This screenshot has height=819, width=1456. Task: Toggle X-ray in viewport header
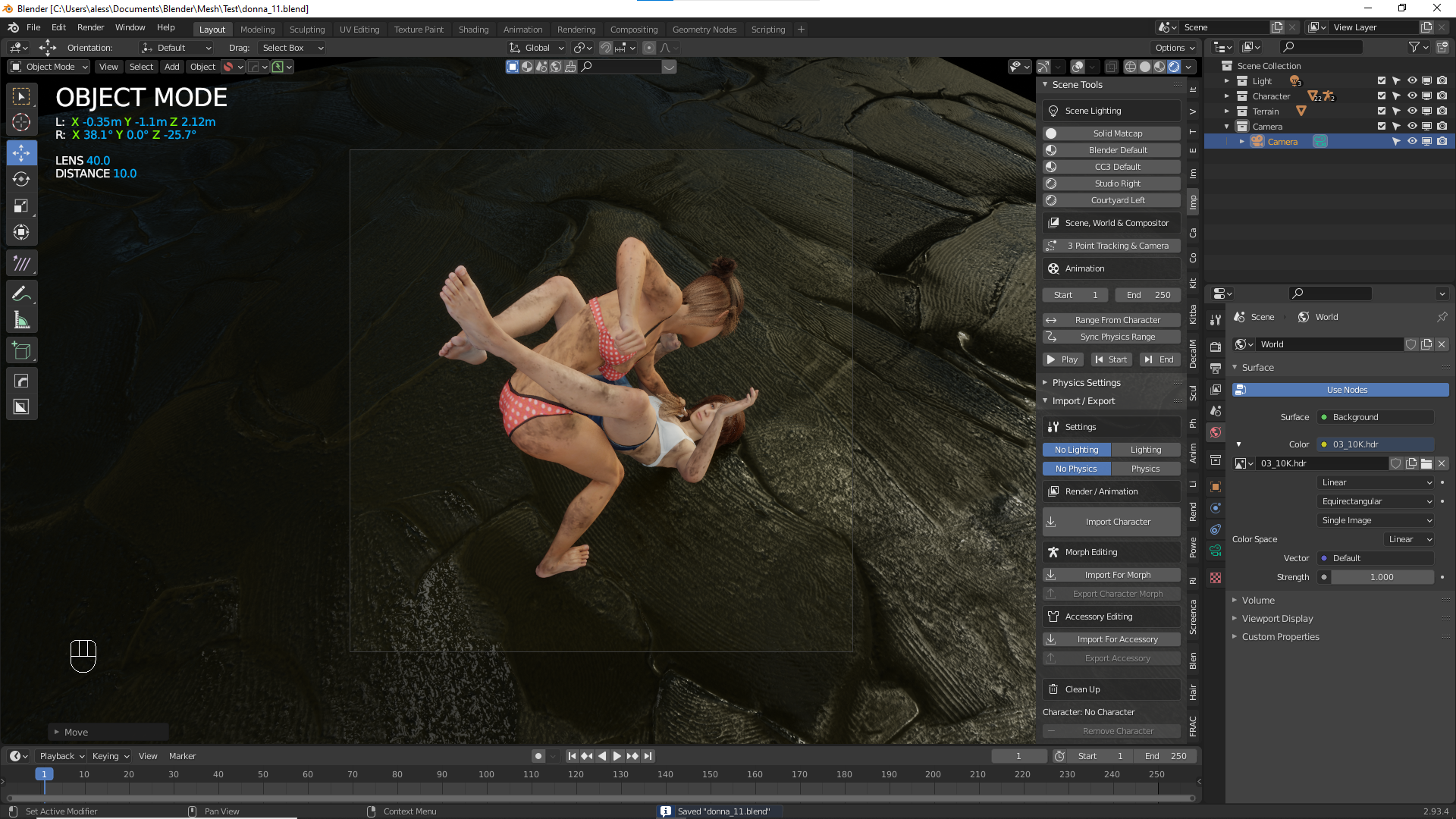pyautogui.click(x=1112, y=67)
